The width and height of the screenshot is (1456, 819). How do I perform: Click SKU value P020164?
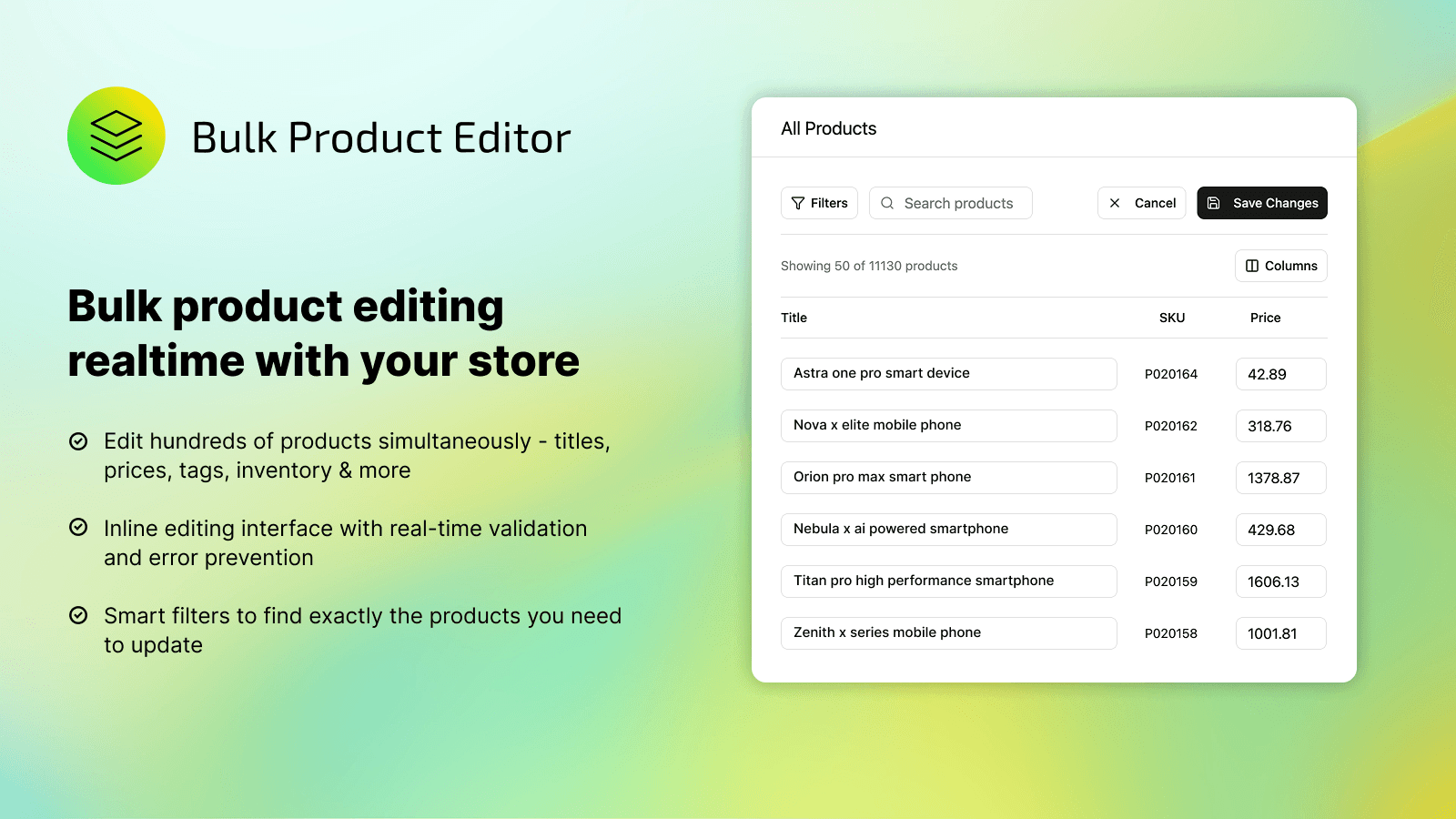[1171, 374]
